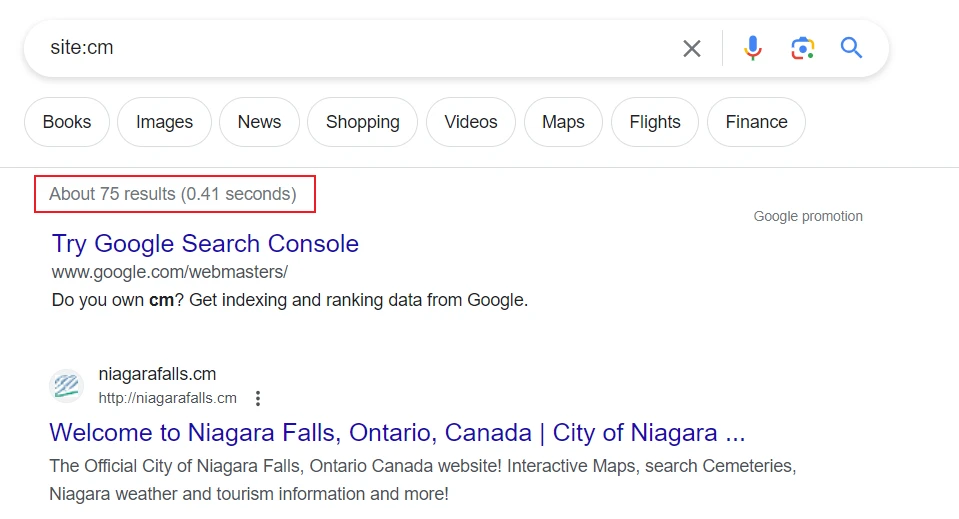Click the magnifying glass search button
Viewport: 959px width, 519px height.
(851, 48)
